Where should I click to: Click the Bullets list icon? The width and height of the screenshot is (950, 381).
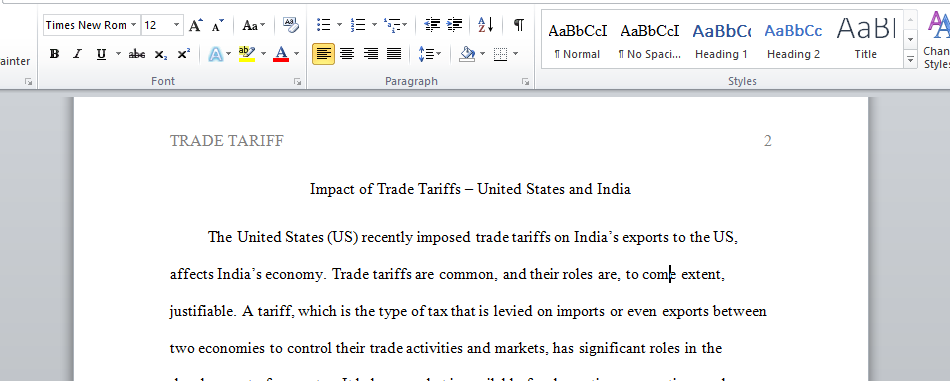click(x=324, y=25)
